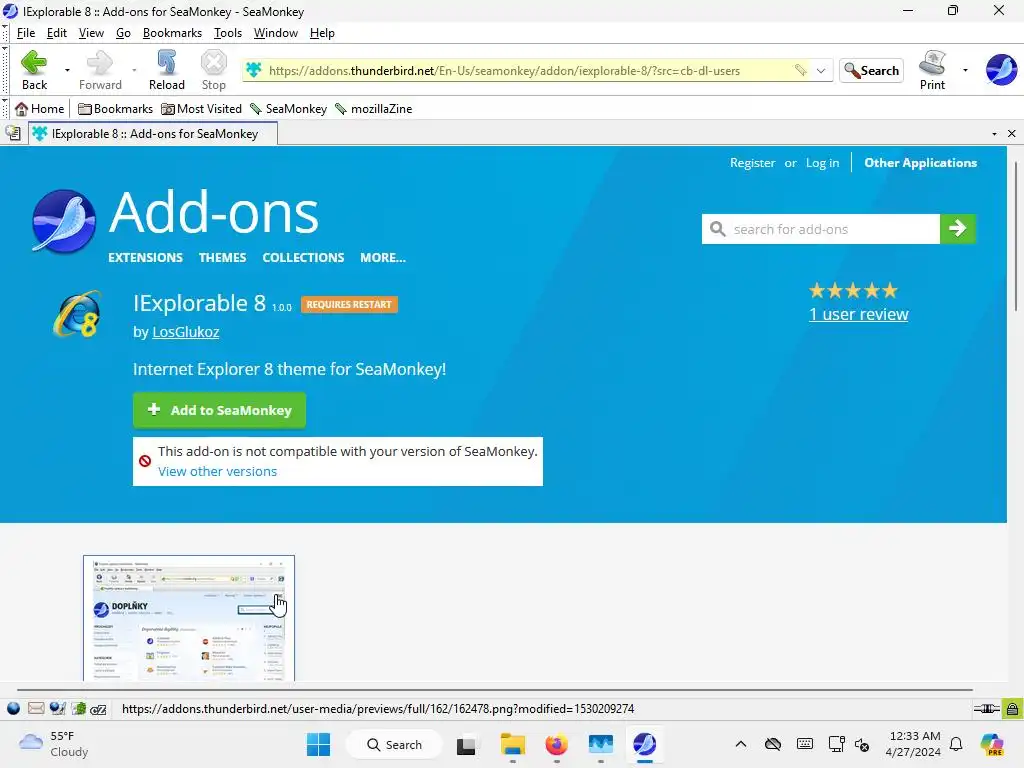Open the Forward button history dropdown
This screenshot has height=768, width=1024.
click(134, 70)
